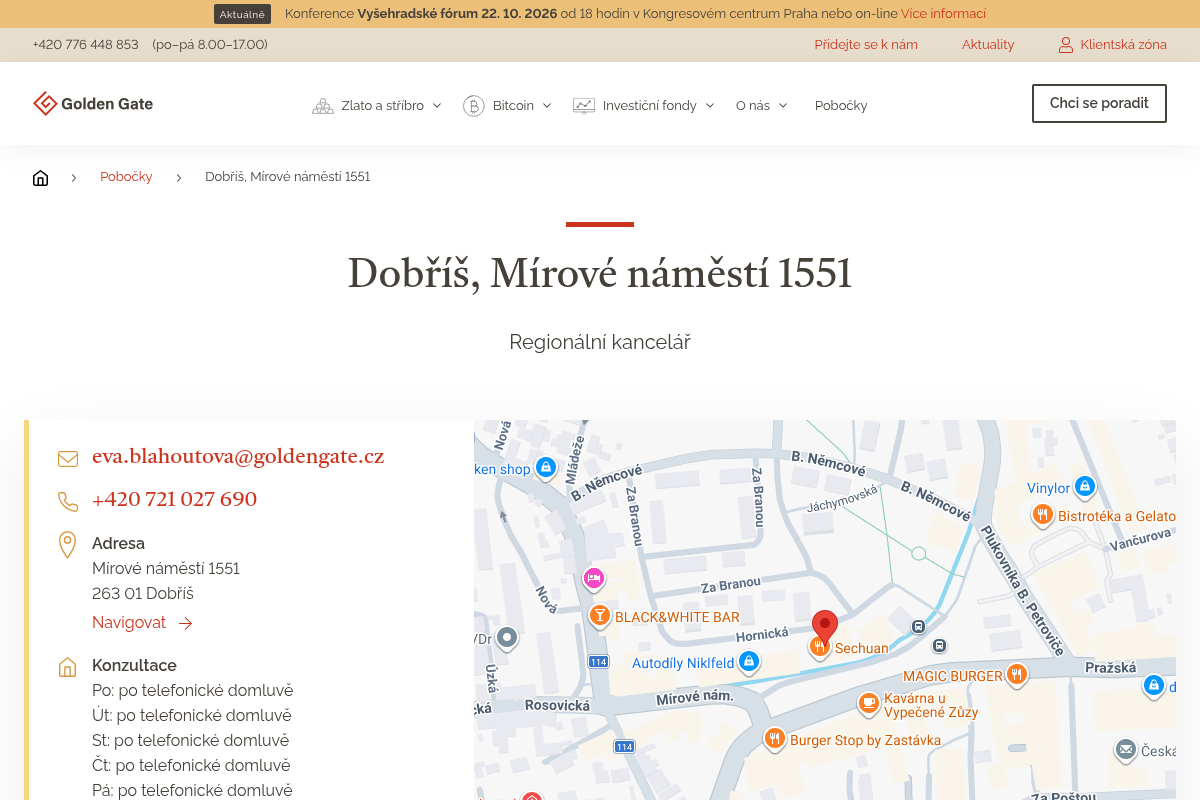The image size is (1200, 800).
Task: Click the Vinylor shop marker icon
Action: coord(1085,487)
